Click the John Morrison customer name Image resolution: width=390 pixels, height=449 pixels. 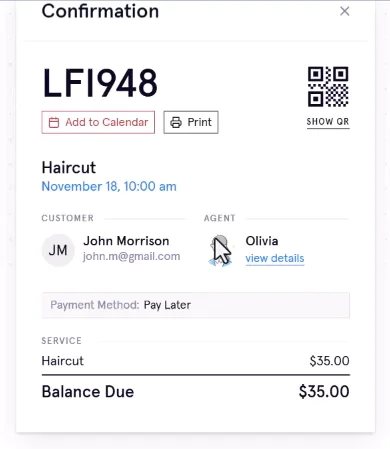(x=126, y=241)
